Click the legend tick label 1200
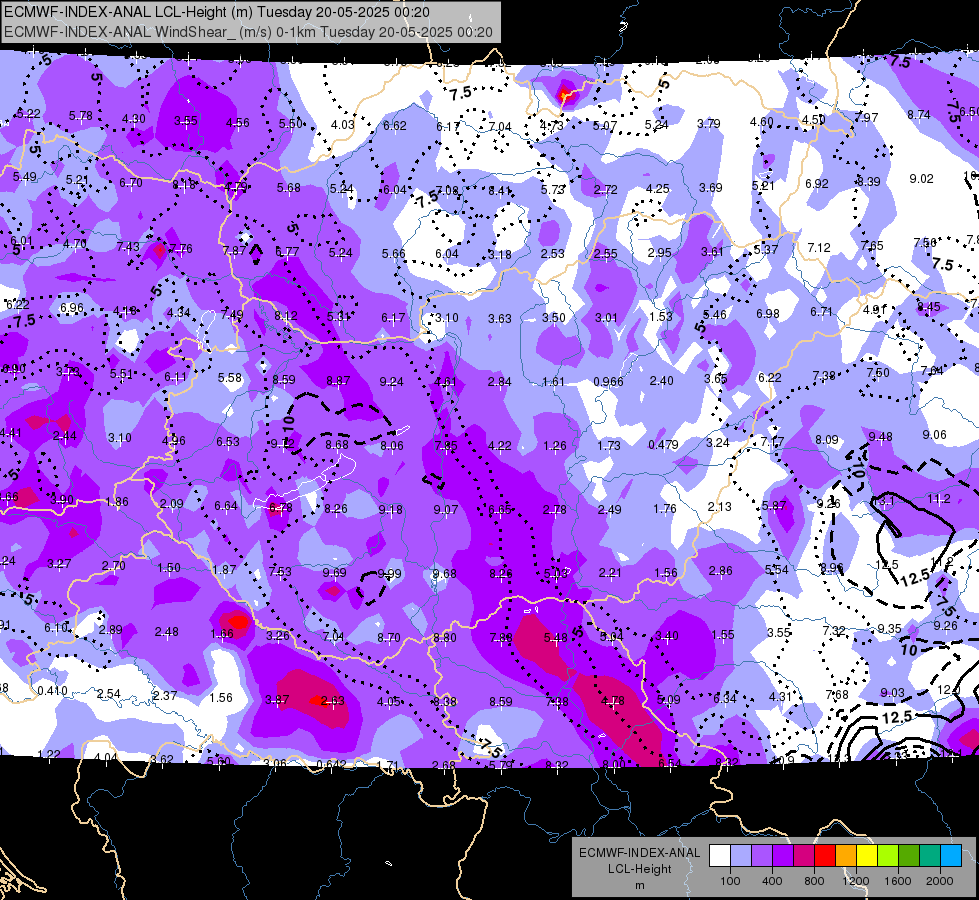979x900 pixels. point(855,881)
